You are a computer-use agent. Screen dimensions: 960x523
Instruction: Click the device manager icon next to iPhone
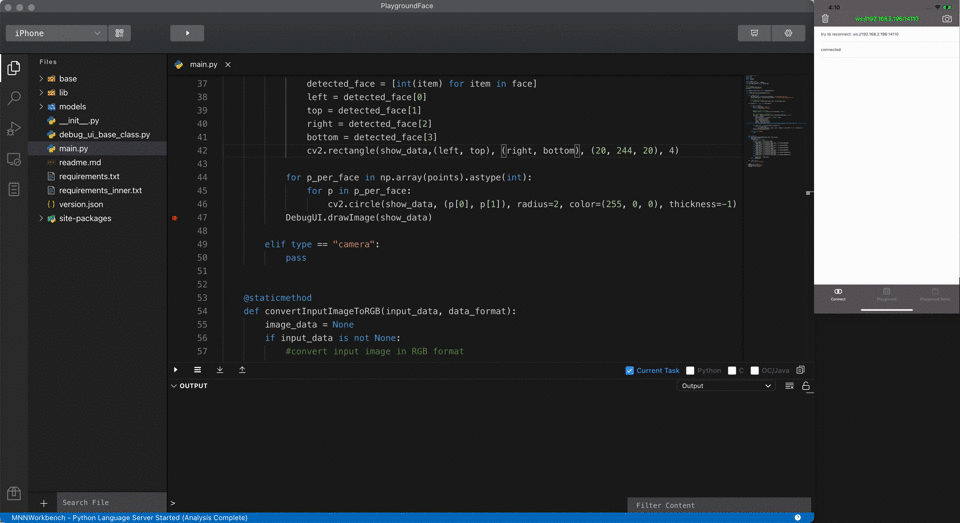click(x=119, y=33)
